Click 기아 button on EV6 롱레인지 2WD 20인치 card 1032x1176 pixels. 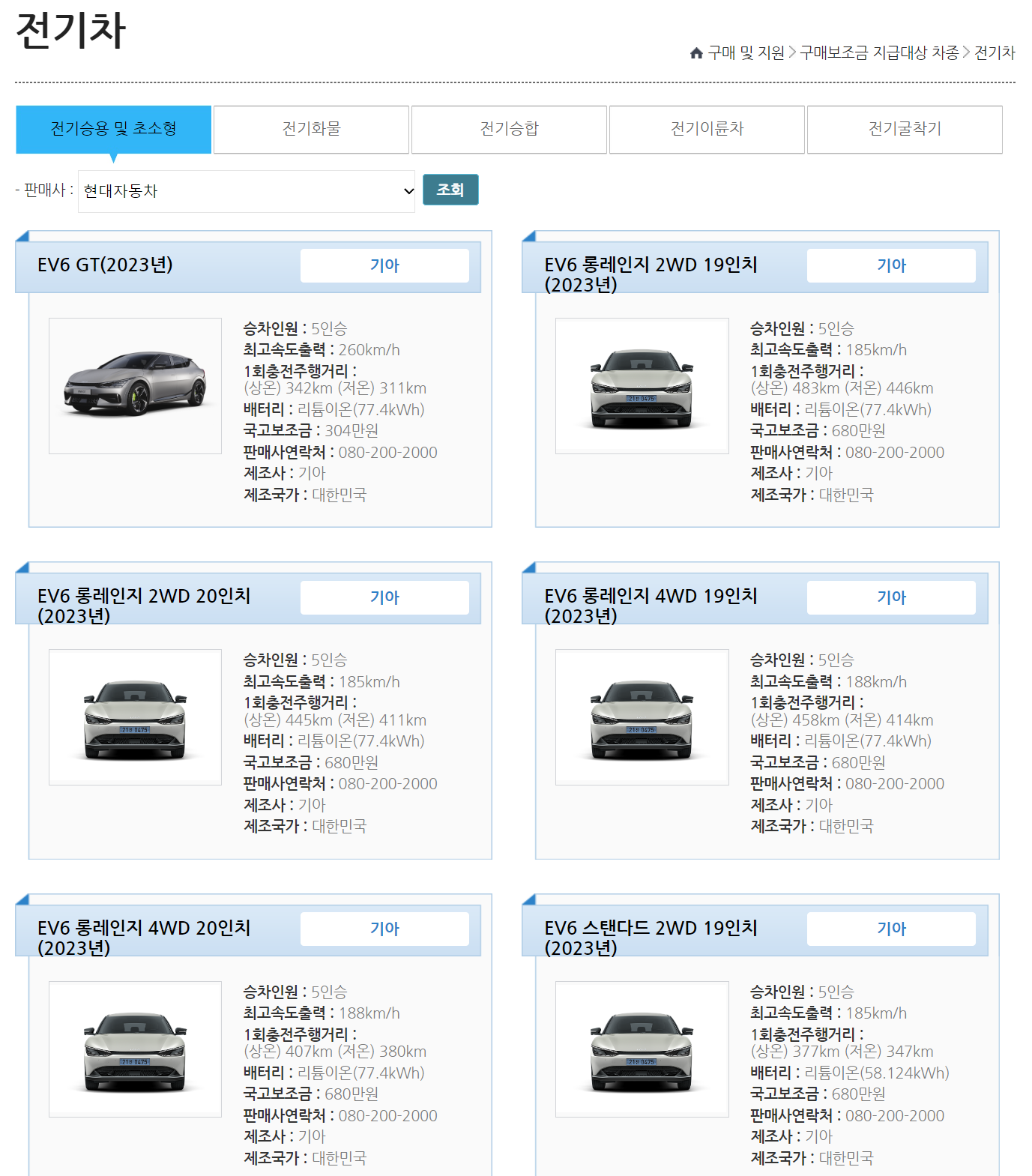click(x=384, y=597)
